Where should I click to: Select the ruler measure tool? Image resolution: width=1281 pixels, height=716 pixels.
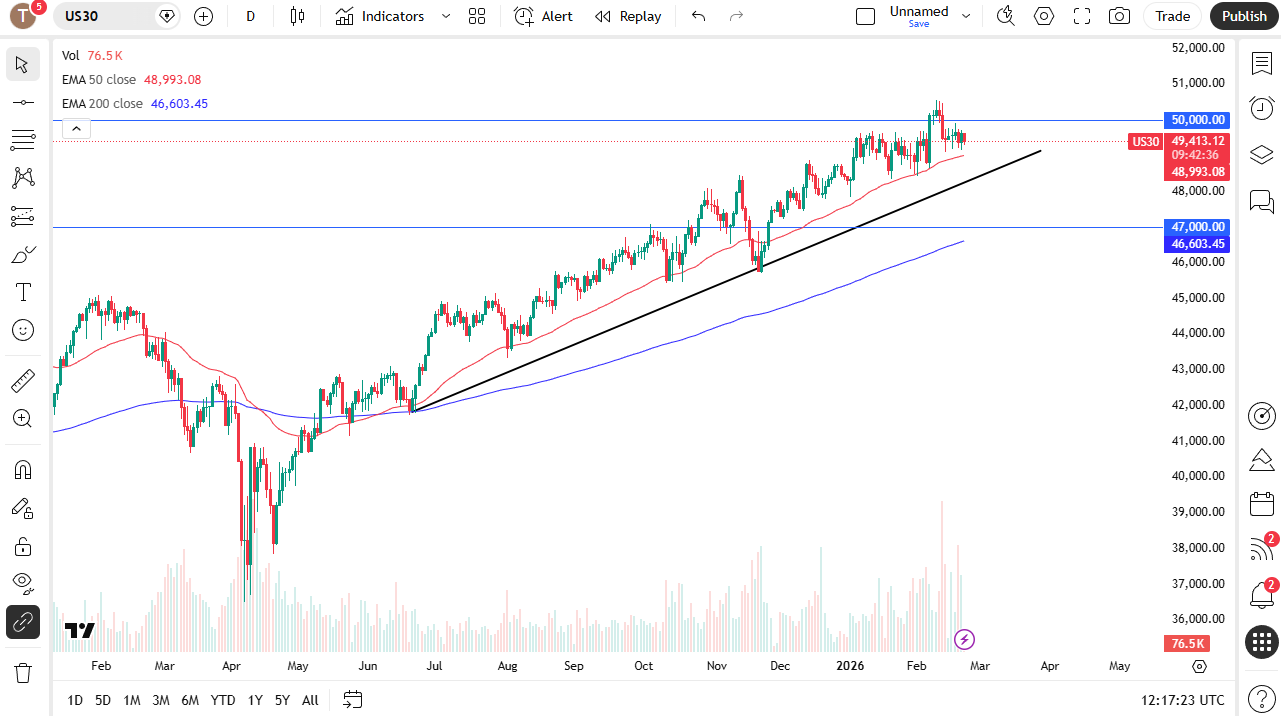pyautogui.click(x=22, y=380)
